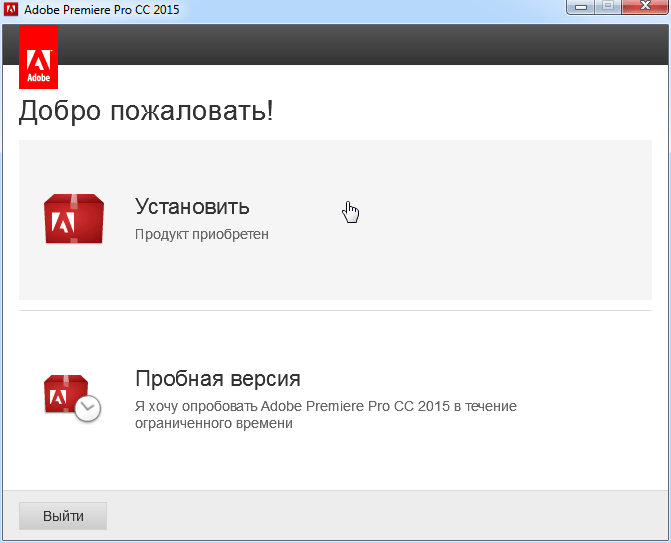
Task: Click the Продукт приобретен subtitle
Action: [202, 234]
